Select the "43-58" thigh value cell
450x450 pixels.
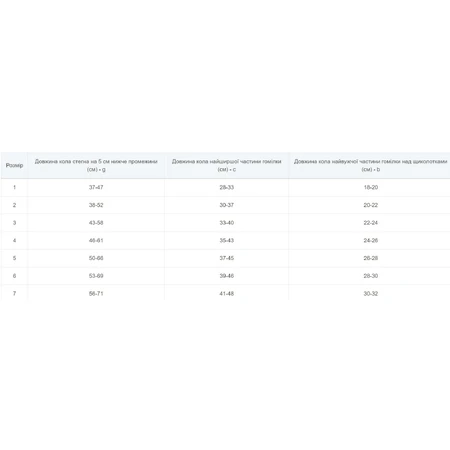click(x=96, y=223)
